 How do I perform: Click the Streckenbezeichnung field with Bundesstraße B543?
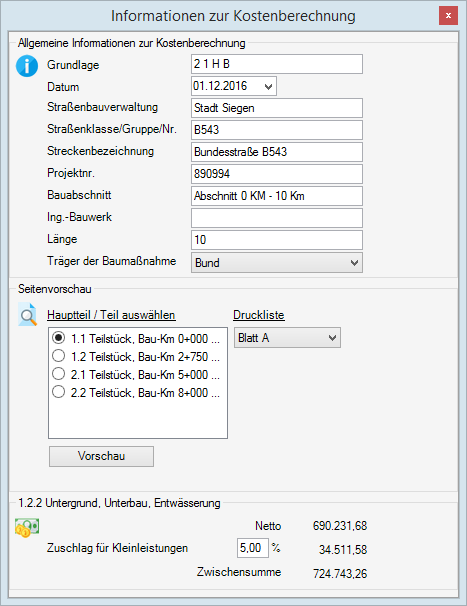[x=277, y=152]
